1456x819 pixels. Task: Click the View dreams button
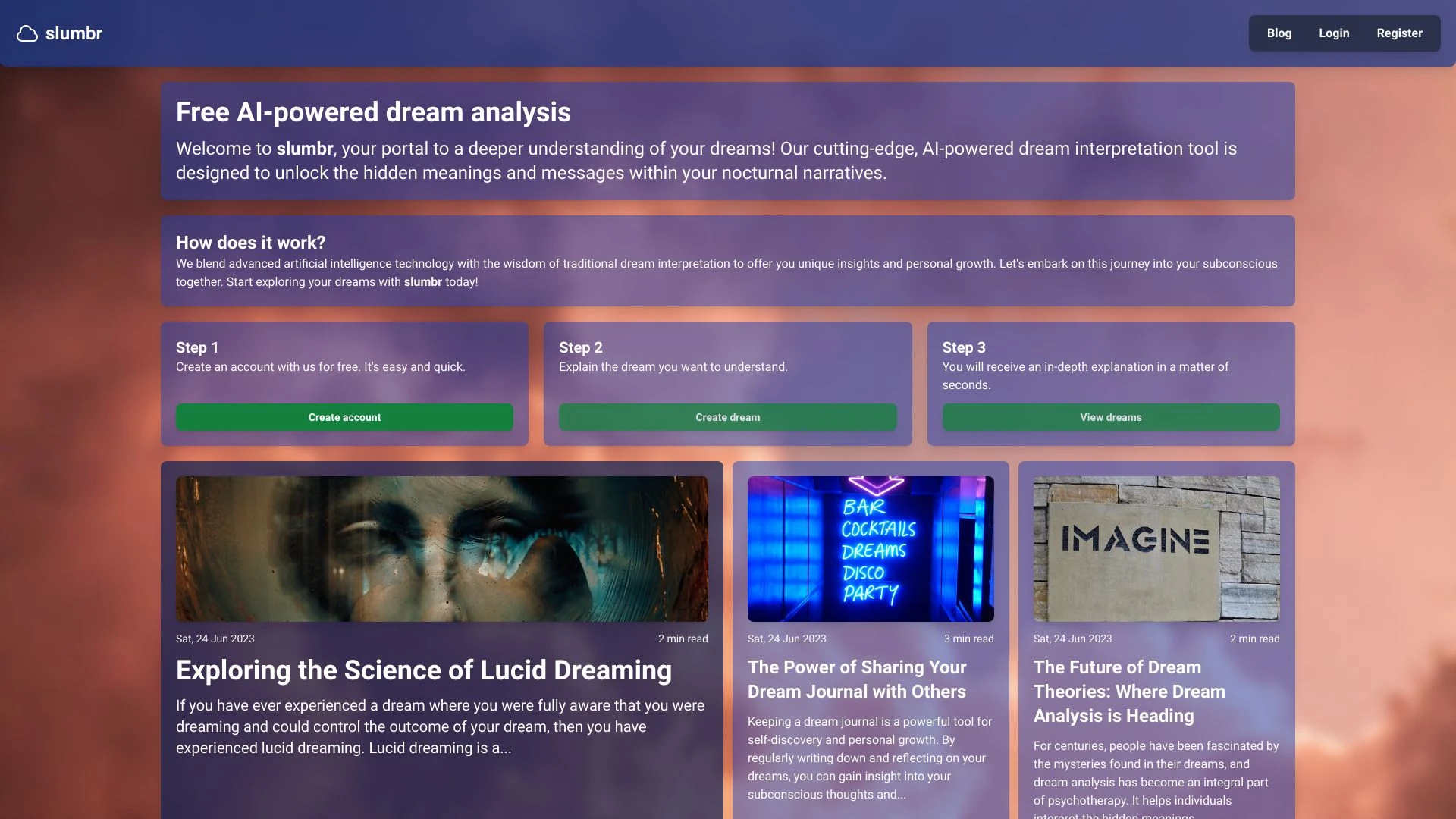point(1110,416)
